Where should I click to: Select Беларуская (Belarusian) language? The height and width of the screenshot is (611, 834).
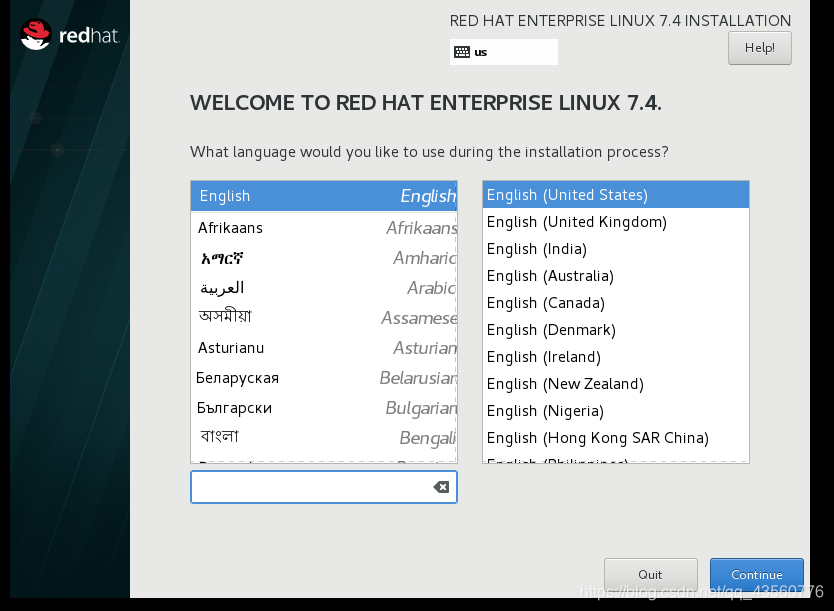[323, 378]
